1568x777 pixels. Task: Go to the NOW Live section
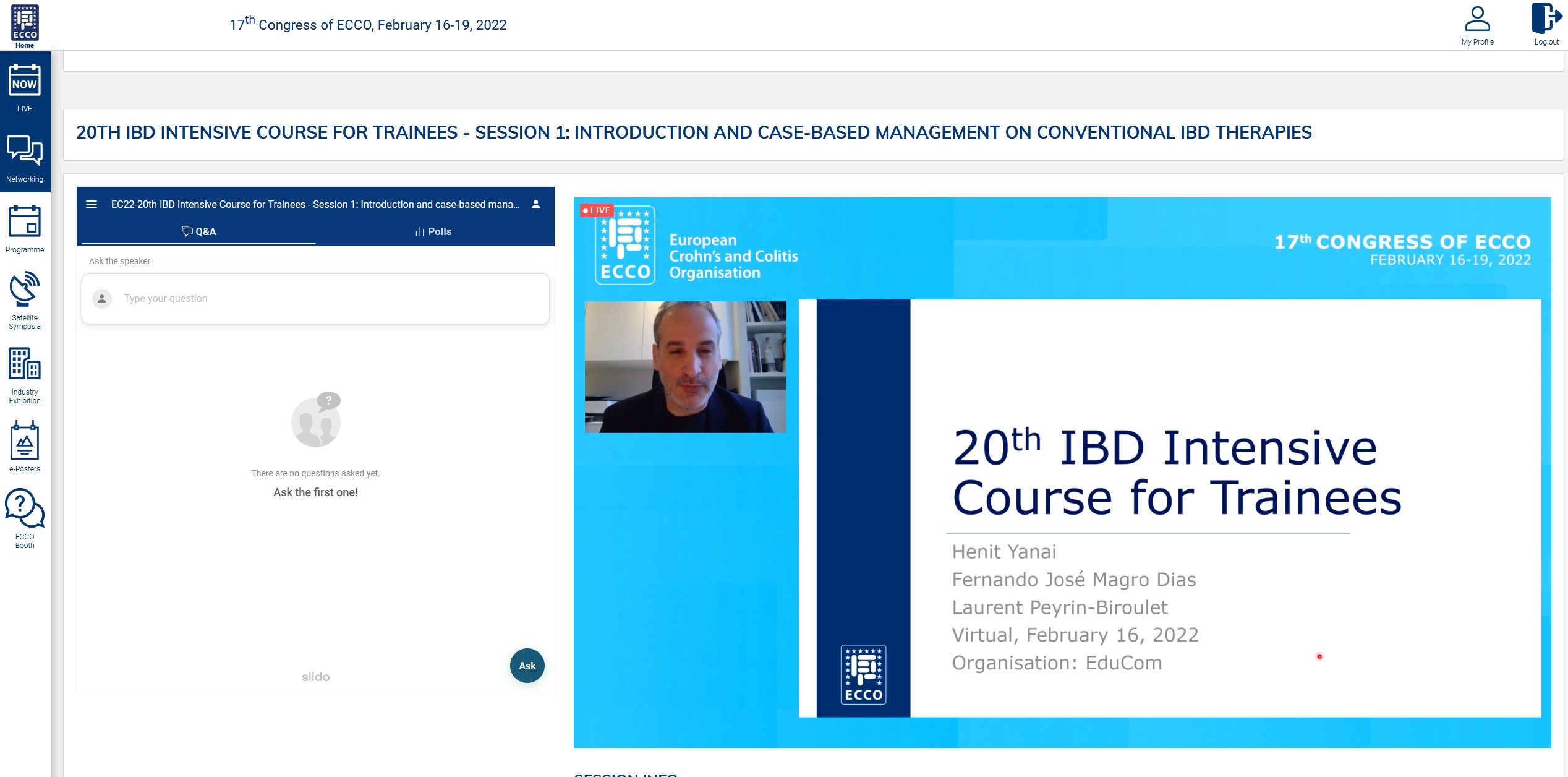(x=25, y=88)
